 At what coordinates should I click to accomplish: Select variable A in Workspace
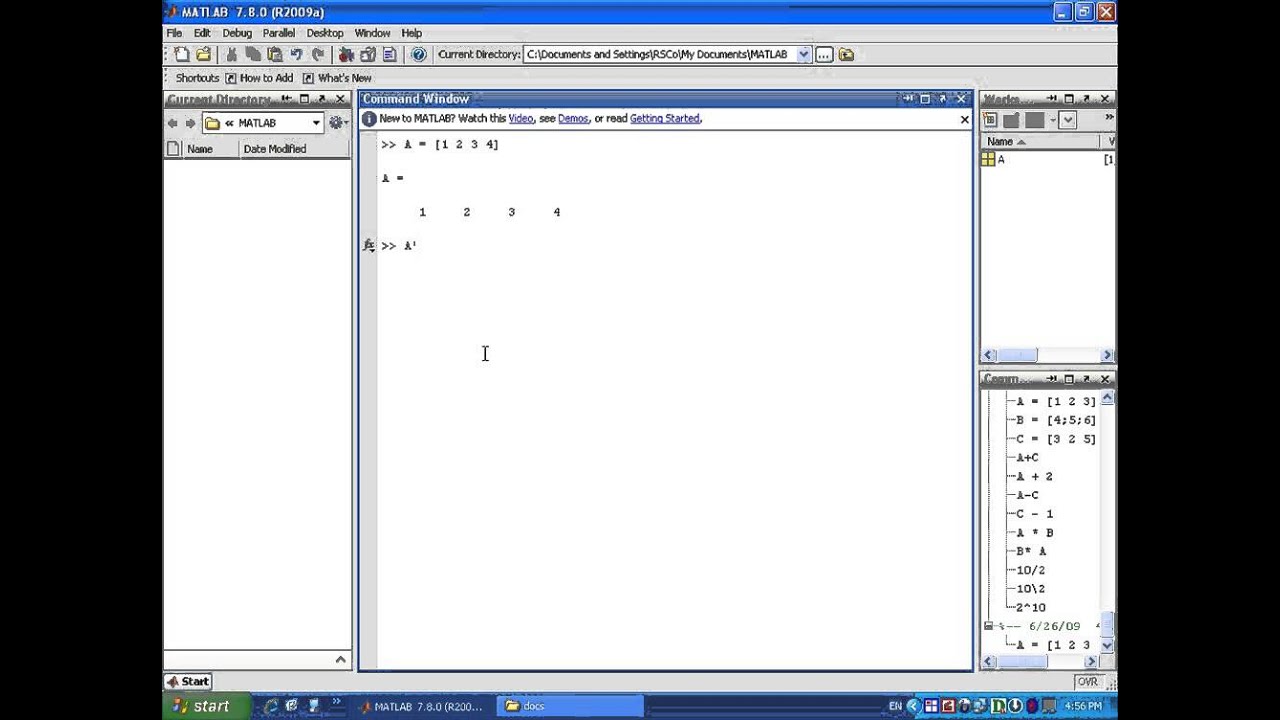[1000, 160]
